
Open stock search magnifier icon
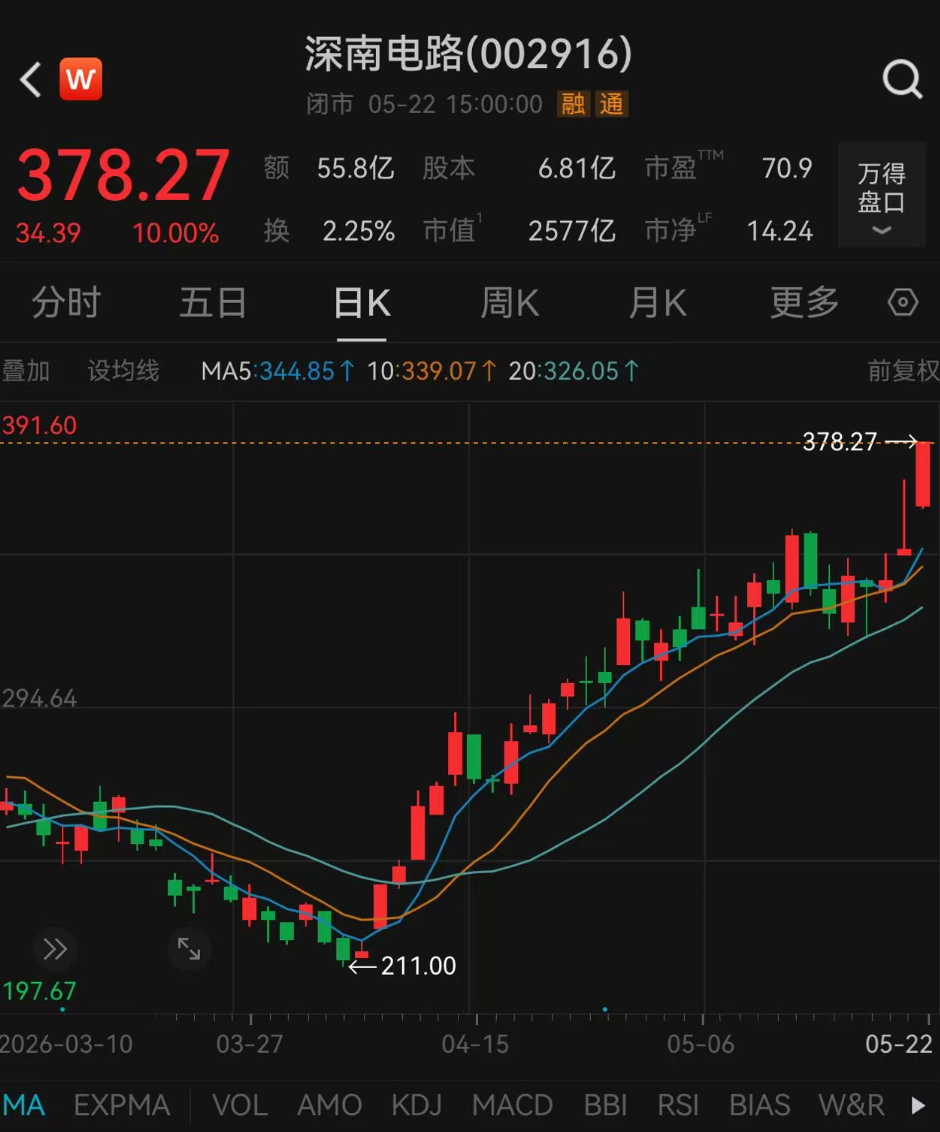[x=902, y=79]
